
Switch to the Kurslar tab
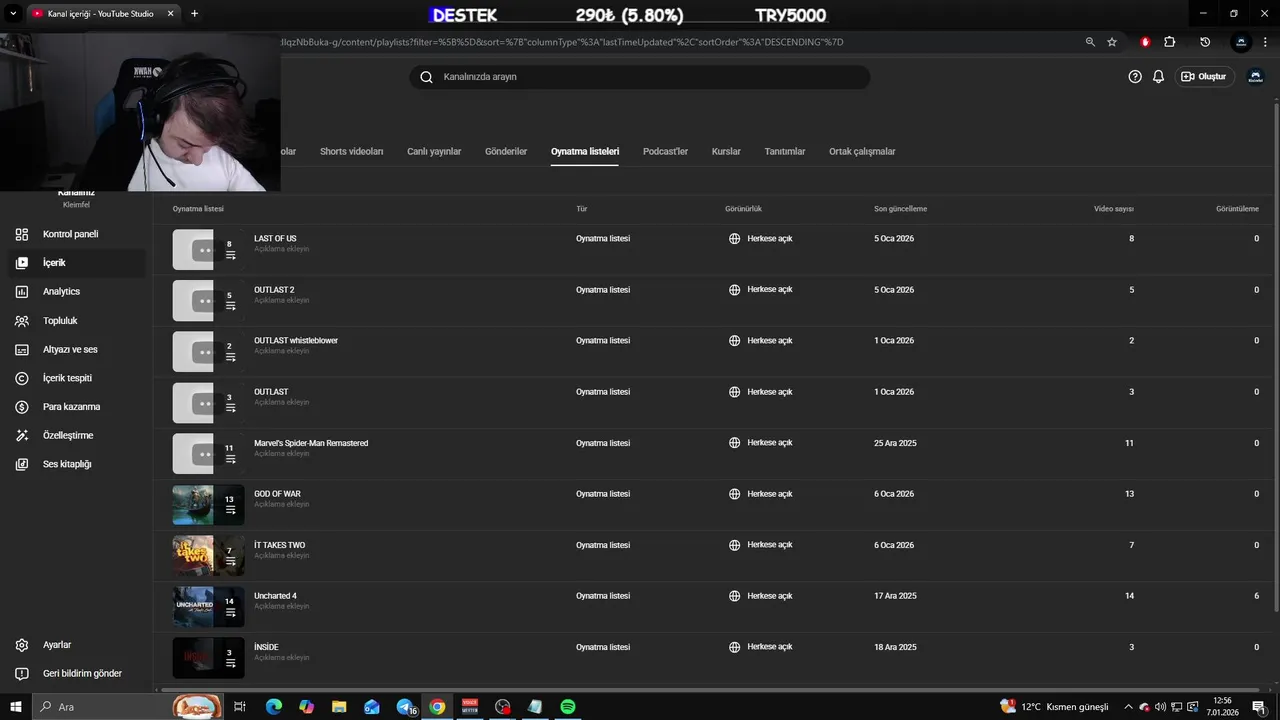726,152
